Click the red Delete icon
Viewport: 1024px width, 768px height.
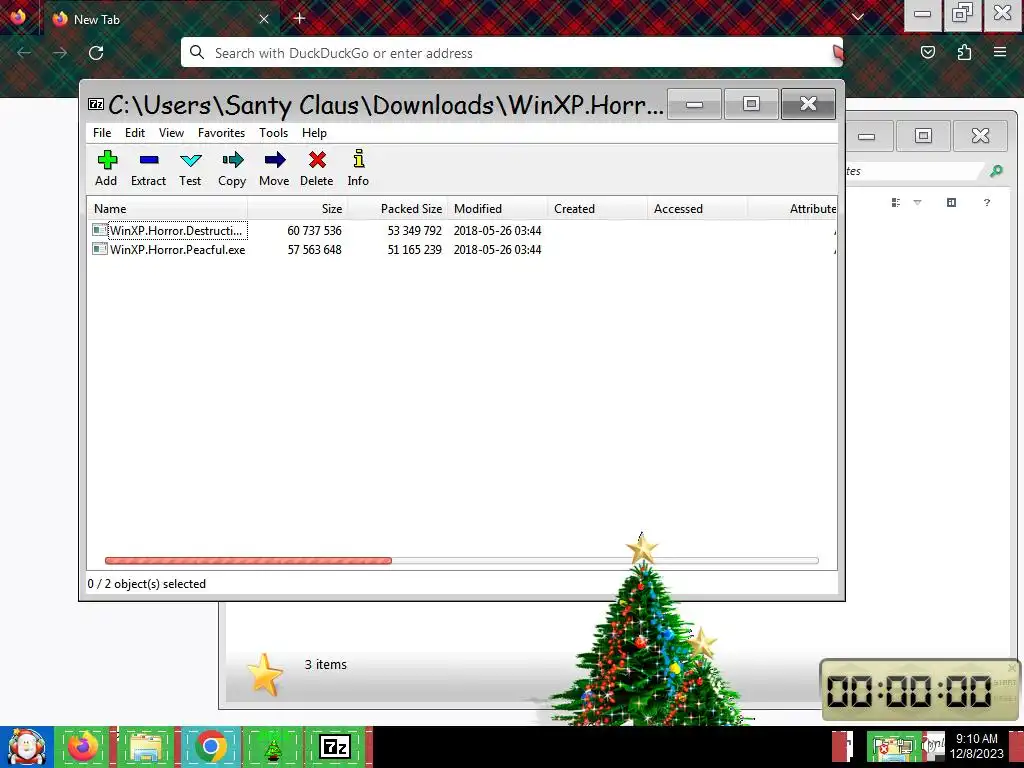click(x=317, y=160)
